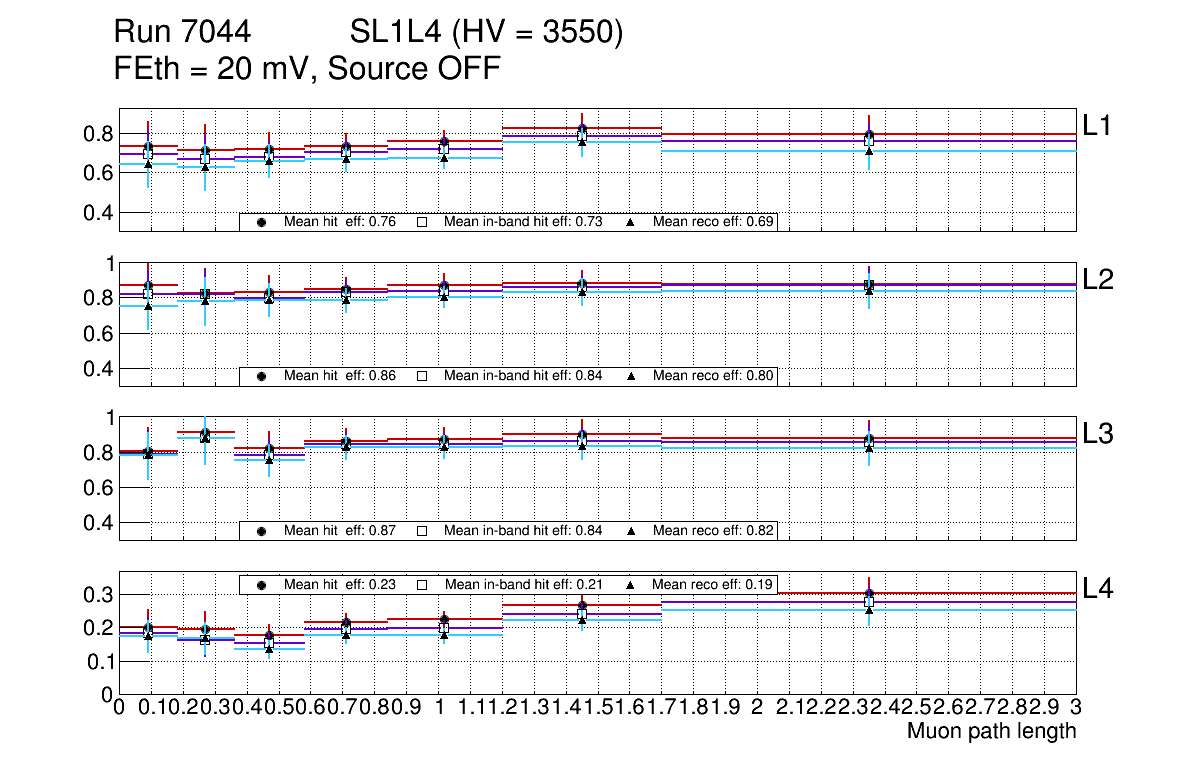Click the triangle legend marker in L2 panel
Image resolution: width=1196 pixels, height=772 pixels.
click(632, 377)
